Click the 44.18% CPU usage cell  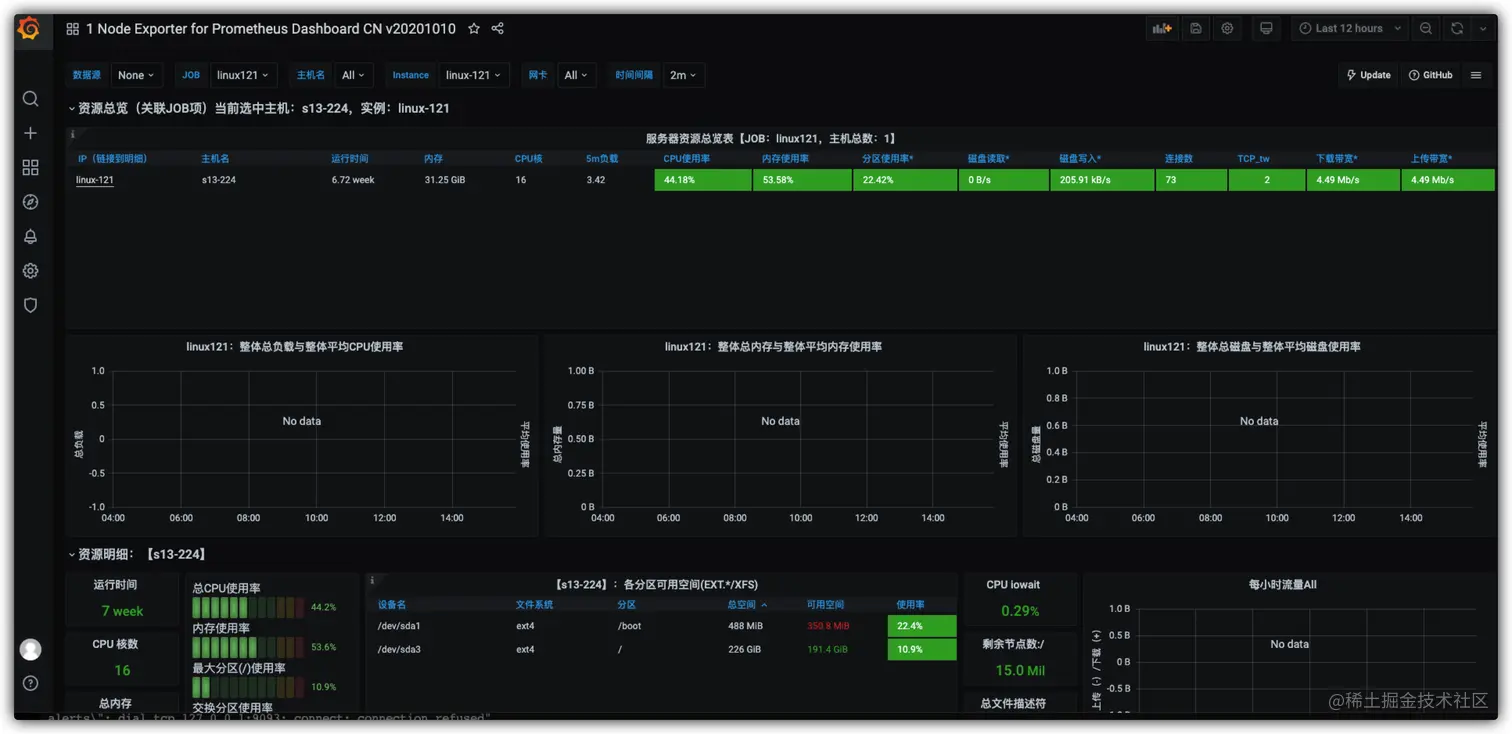[x=703, y=180]
